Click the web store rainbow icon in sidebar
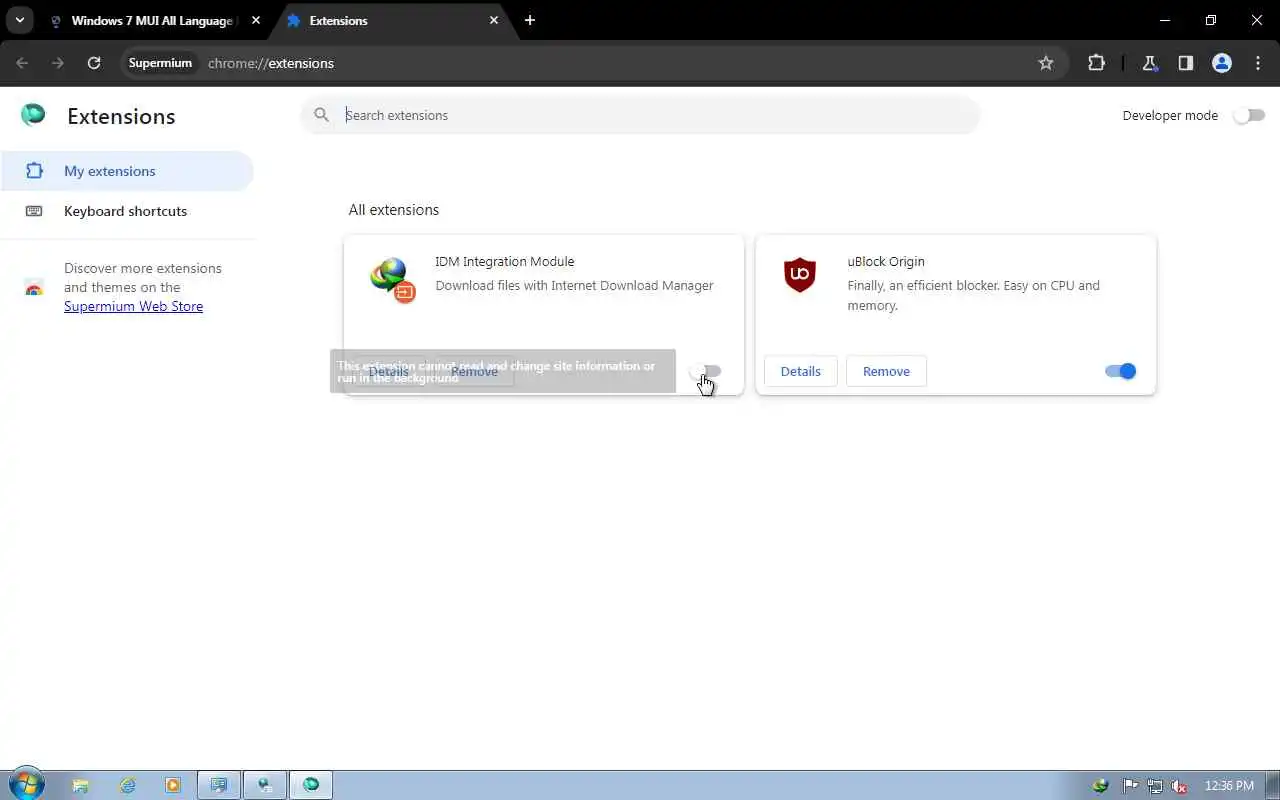 pos(34,288)
